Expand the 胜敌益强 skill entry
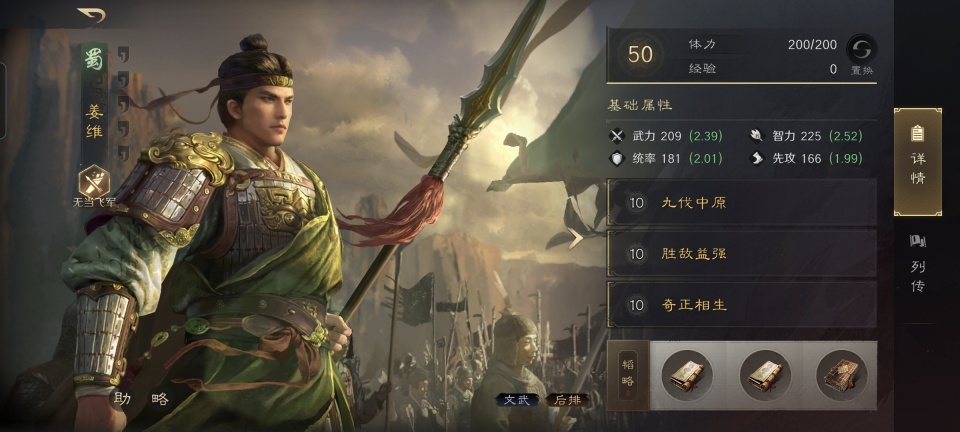Viewport: 960px width, 432px height. tap(741, 253)
